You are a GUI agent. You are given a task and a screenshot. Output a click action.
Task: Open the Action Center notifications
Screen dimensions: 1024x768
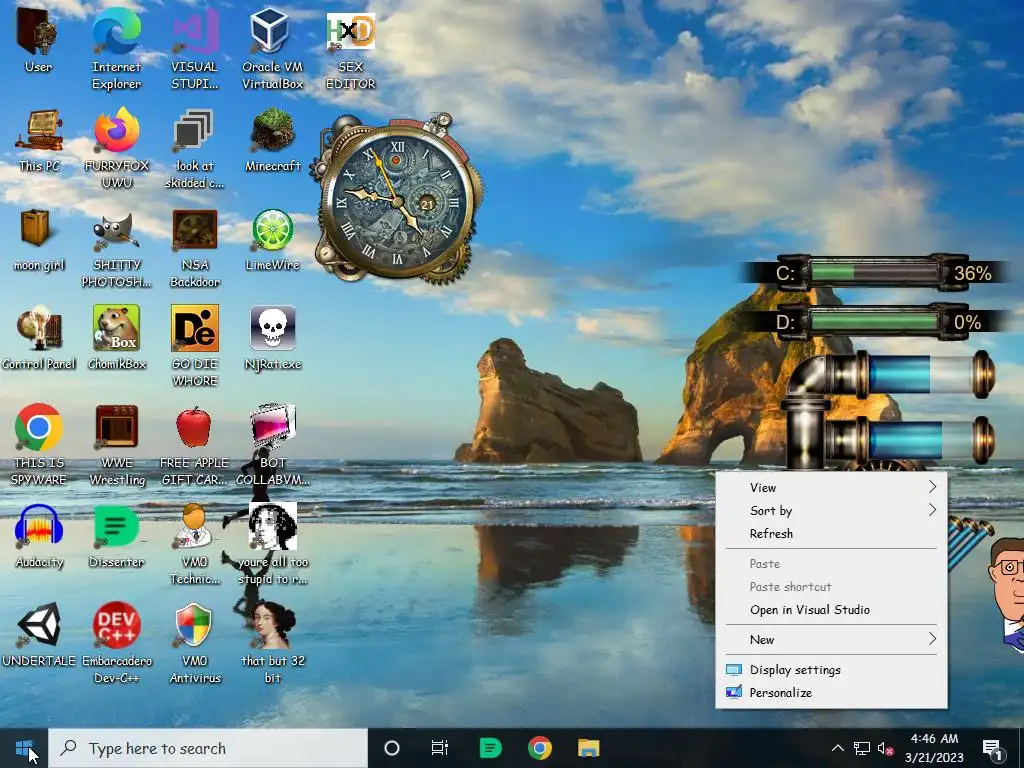(x=993, y=748)
